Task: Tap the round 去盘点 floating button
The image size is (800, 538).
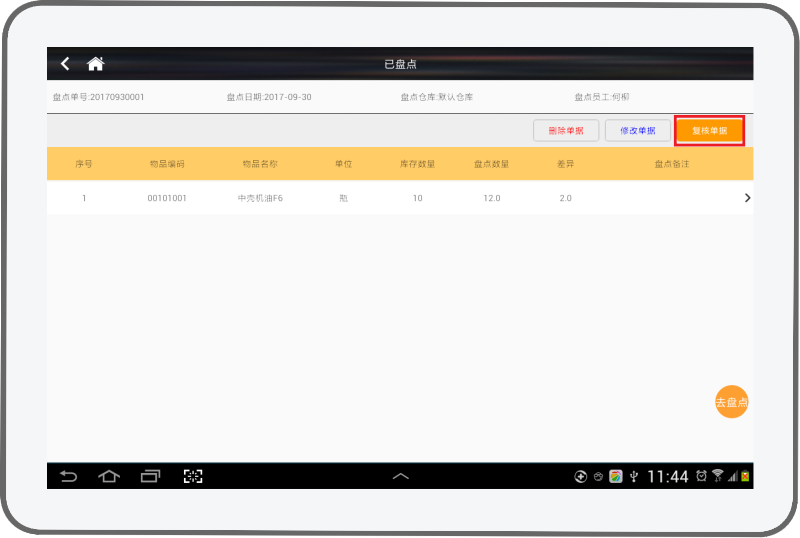Action: pos(731,402)
